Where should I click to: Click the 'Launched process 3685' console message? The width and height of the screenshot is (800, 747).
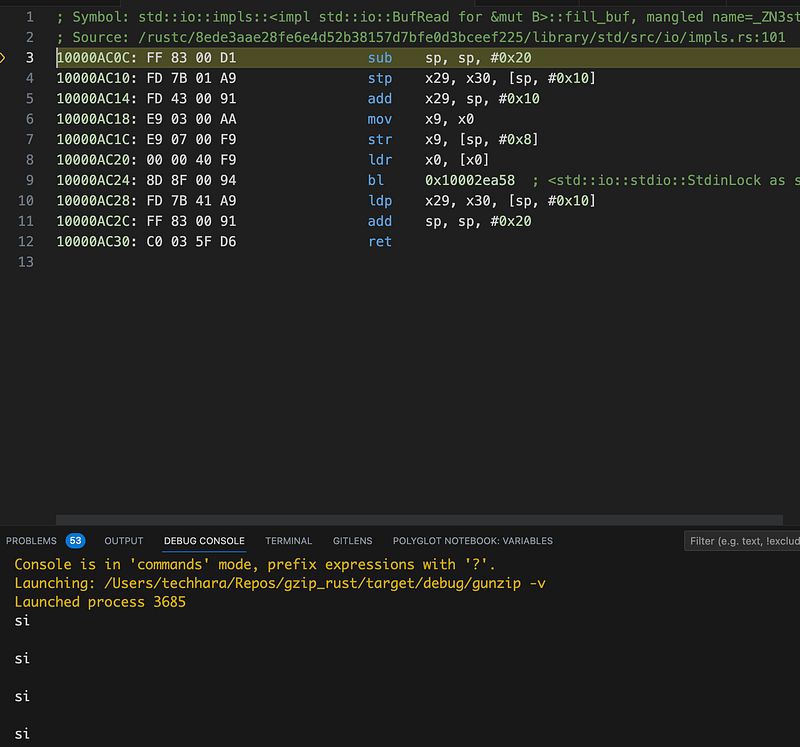coord(100,602)
